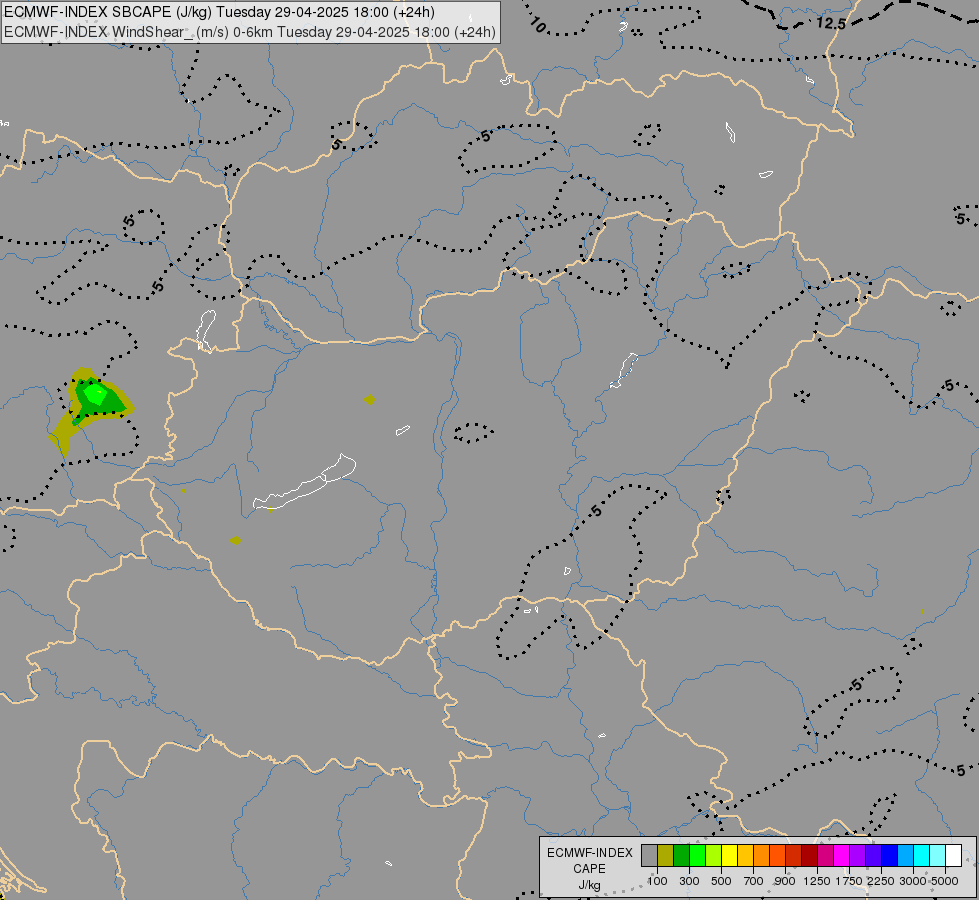This screenshot has height=900, width=979.
Task: Click the 300 legend label
Action: 689,881
